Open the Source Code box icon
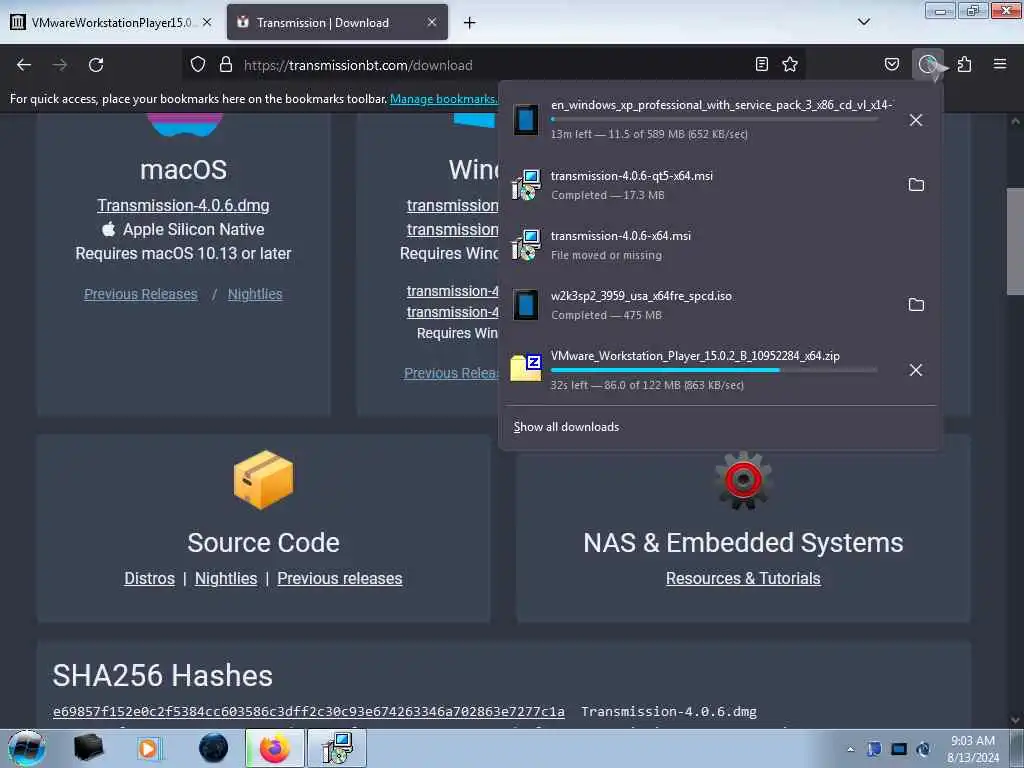Image resolution: width=1024 pixels, height=768 pixels. coord(264,479)
